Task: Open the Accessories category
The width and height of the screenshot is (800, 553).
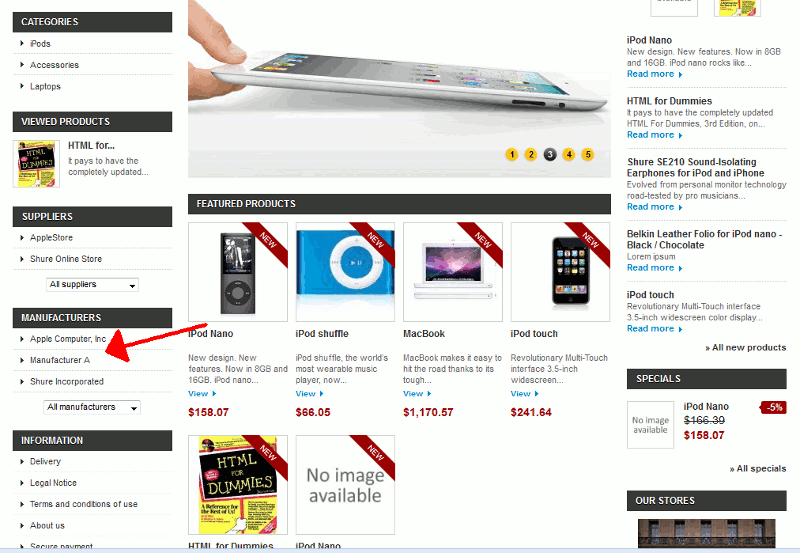Action: (54, 65)
